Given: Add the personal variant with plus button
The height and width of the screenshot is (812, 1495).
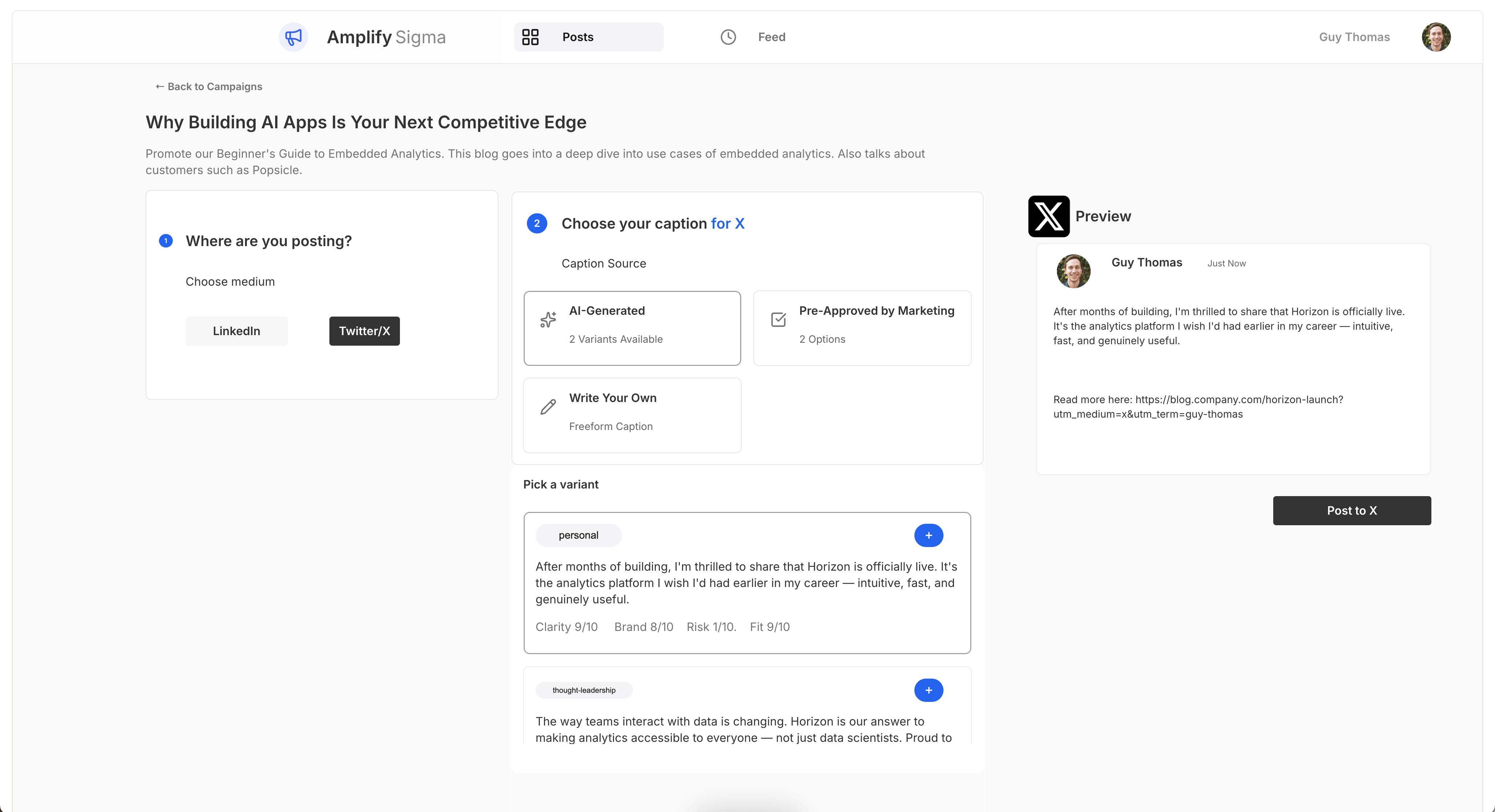Looking at the screenshot, I should tap(928, 535).
